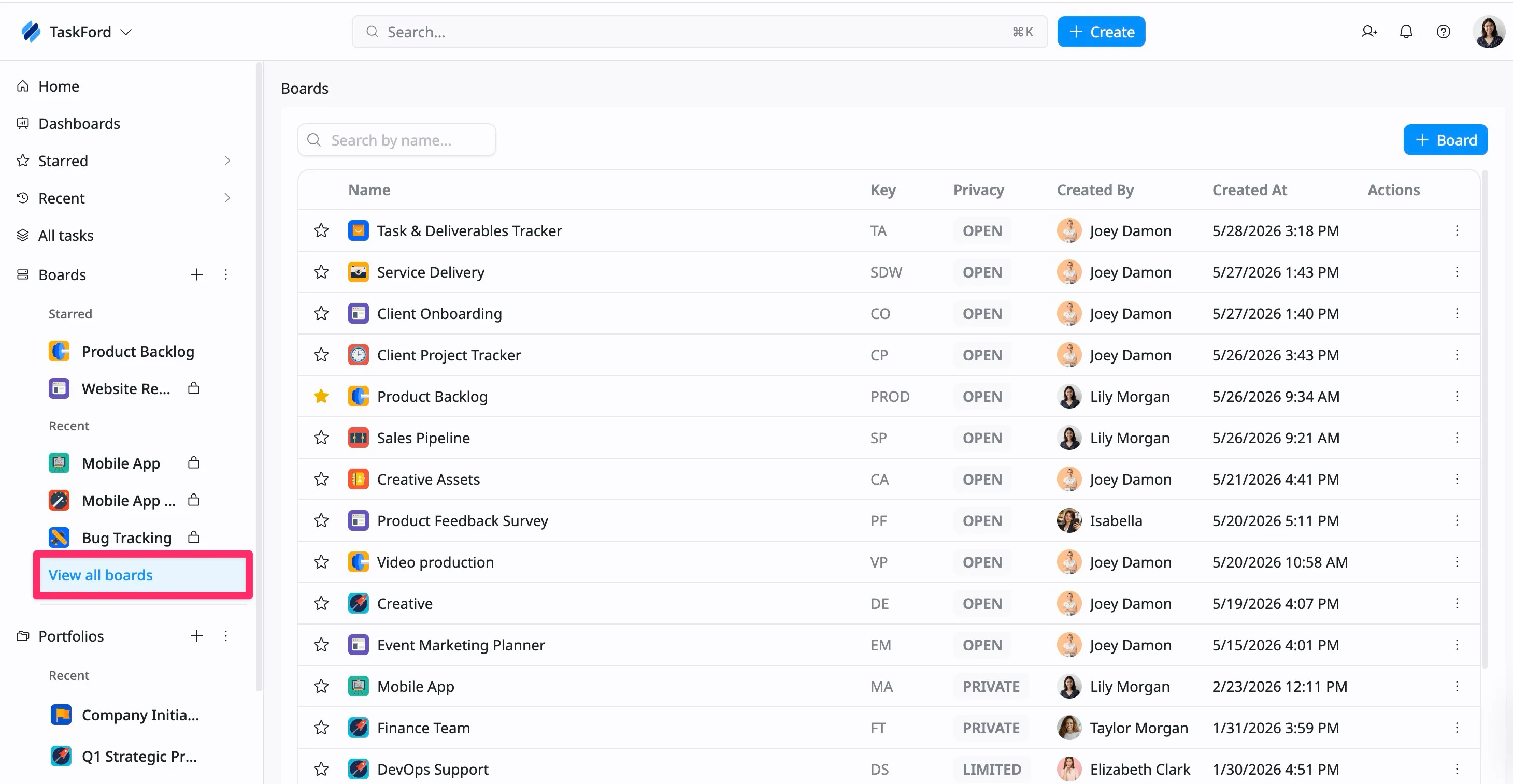Image resolution: width=1513 pixels, height=784 pixels.
Task: Open the help question mark icon
Action: click(1443, 32)
